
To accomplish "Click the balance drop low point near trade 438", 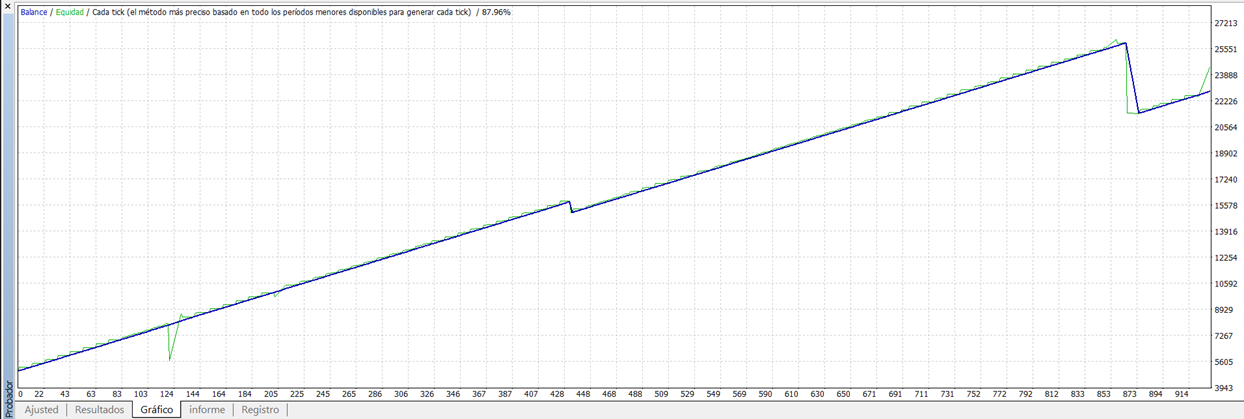I will coord(572,212).
